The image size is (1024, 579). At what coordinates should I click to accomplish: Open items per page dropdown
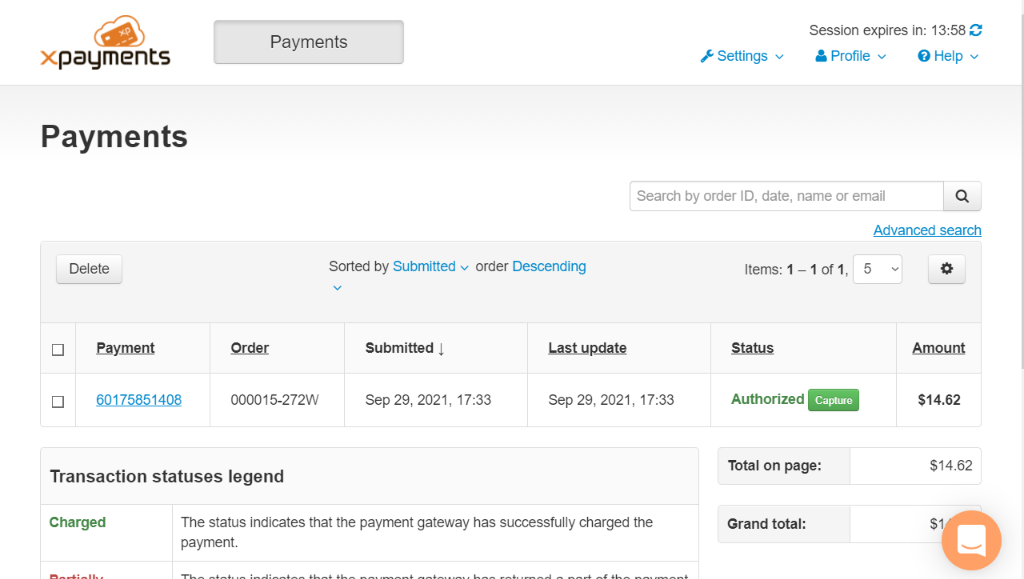click(878, 269)
